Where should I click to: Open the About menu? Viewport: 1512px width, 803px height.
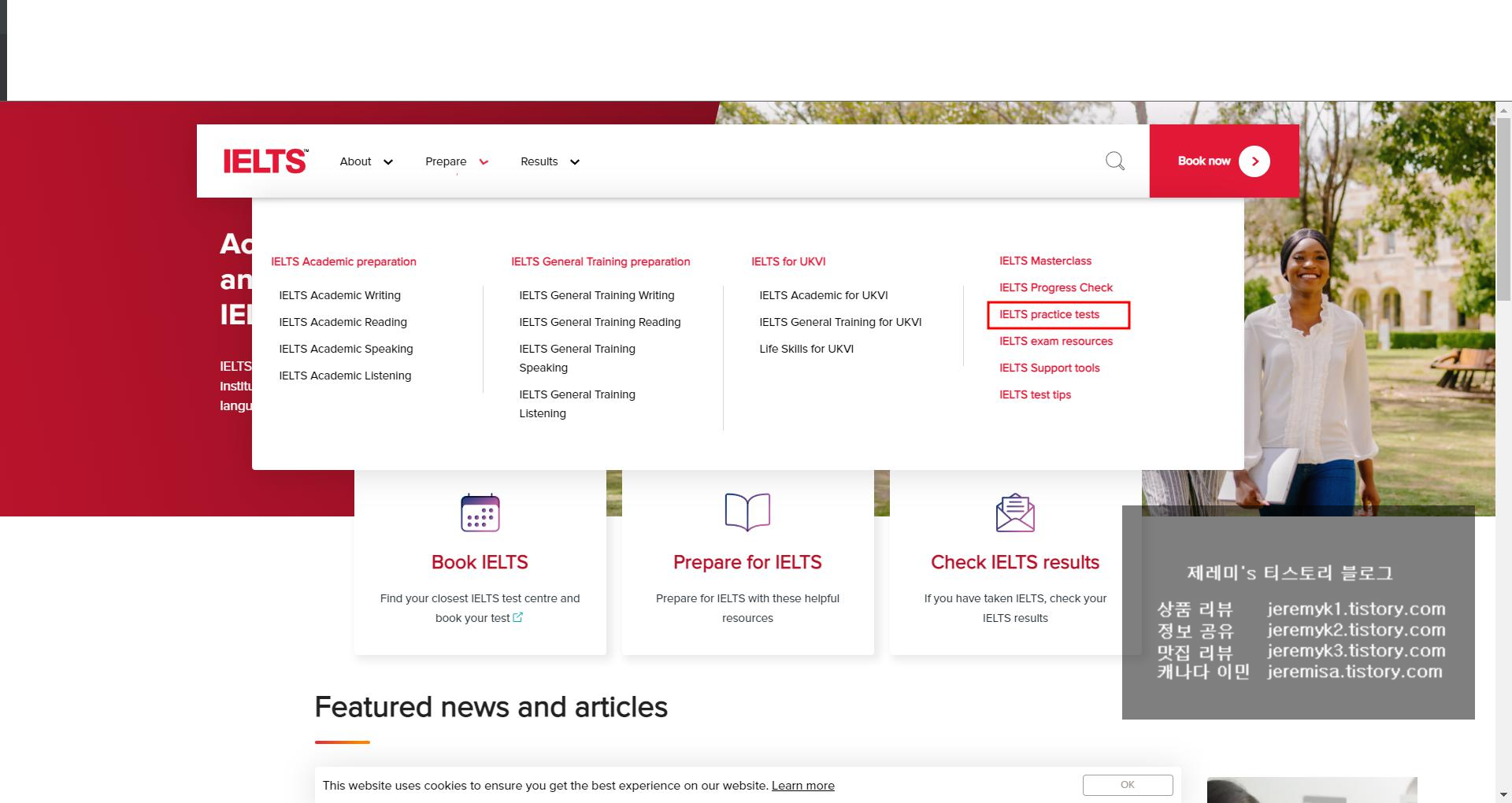[x=355, y=161]
